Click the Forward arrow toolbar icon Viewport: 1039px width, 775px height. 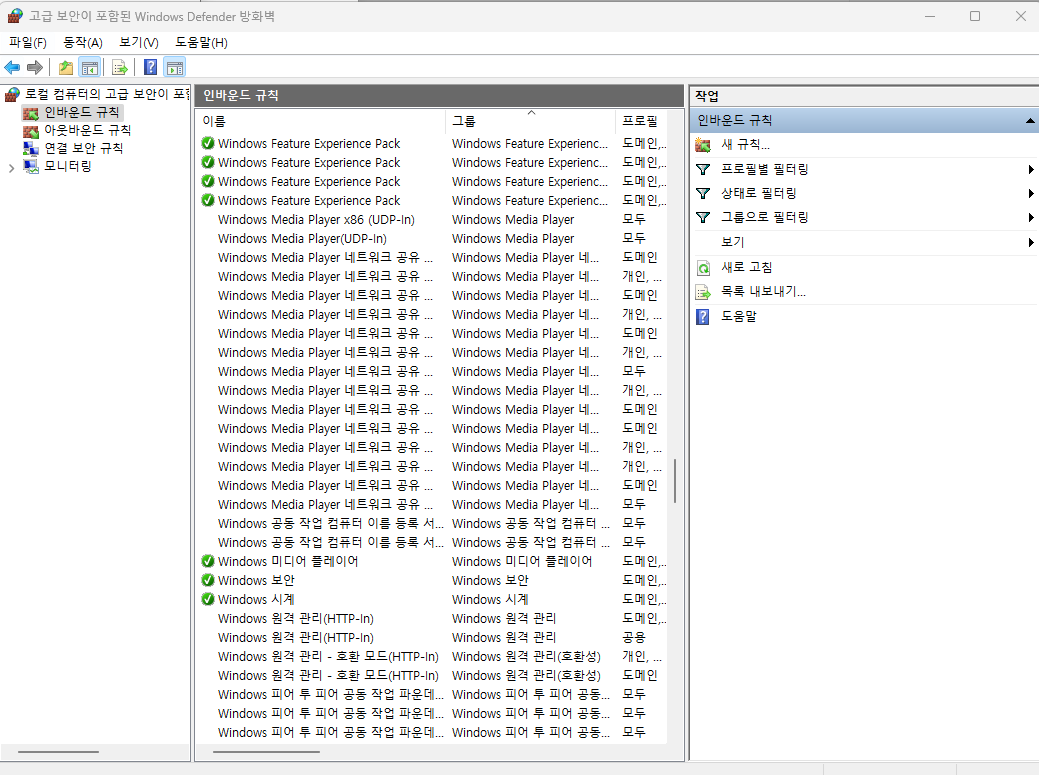(35, 68)
